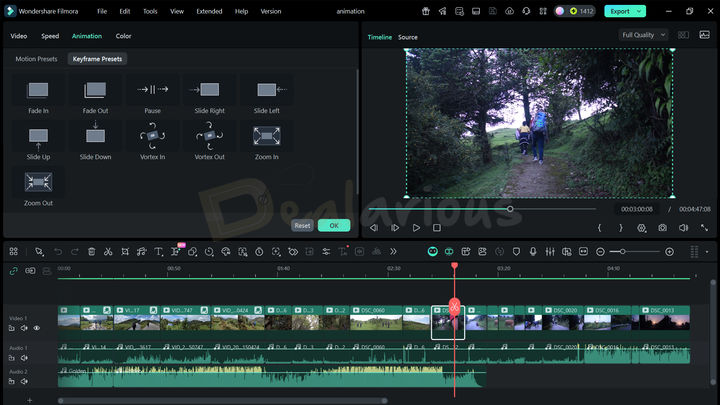This screenshot has width=720, height=405.
Task: Click the Reset button
Action: click(x=302, y=225)
